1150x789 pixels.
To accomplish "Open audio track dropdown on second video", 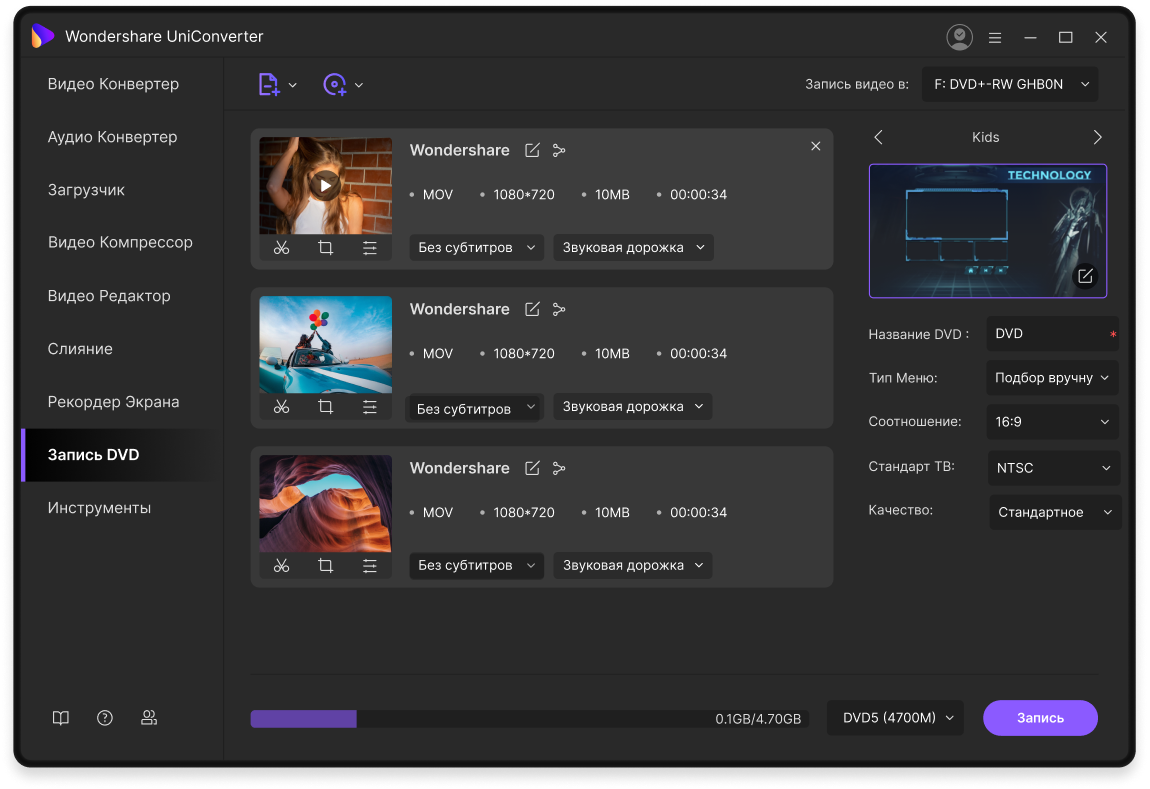I will click(x=633, y=406).
